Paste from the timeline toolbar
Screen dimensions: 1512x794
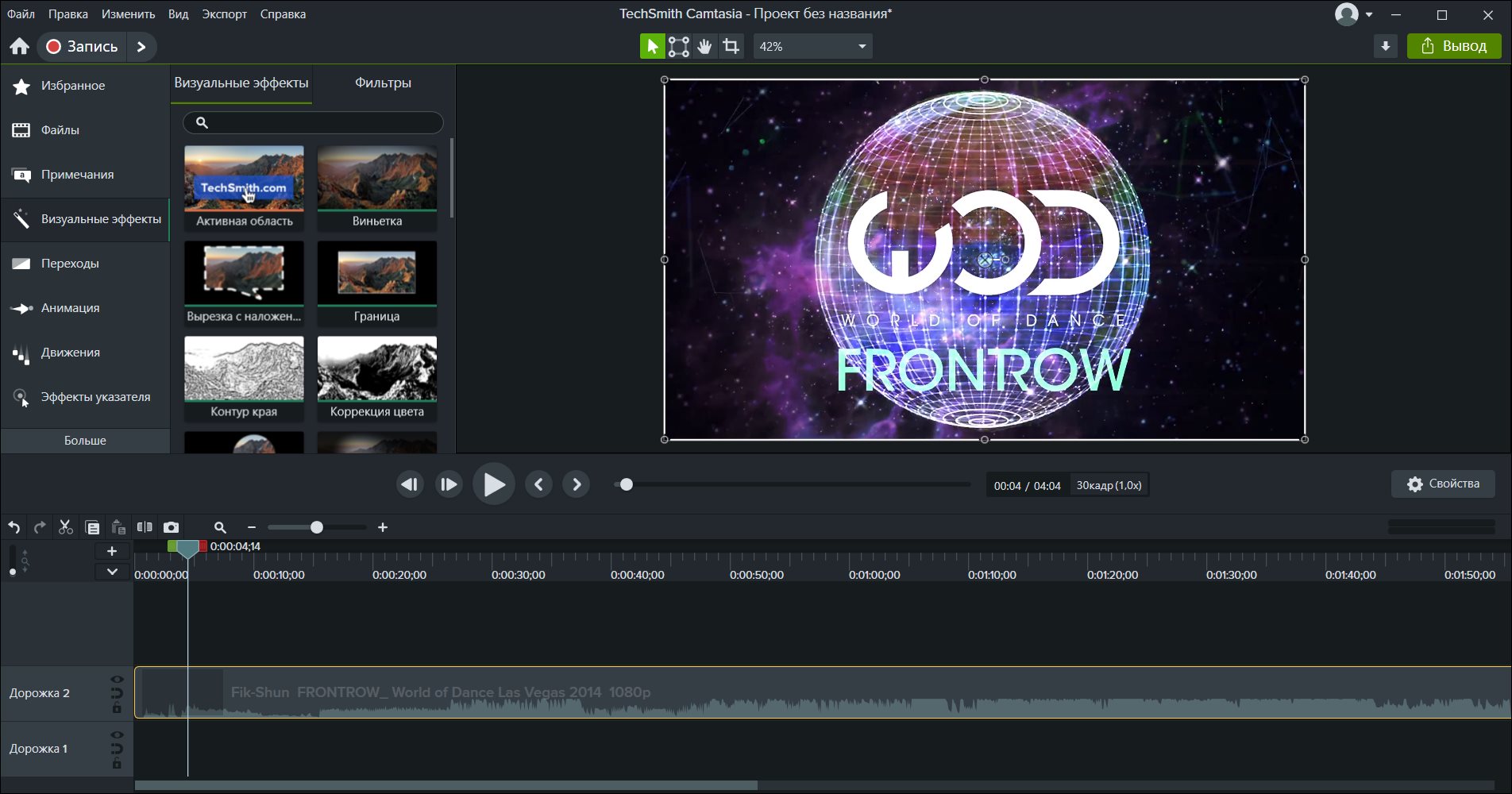pos(118,527)
